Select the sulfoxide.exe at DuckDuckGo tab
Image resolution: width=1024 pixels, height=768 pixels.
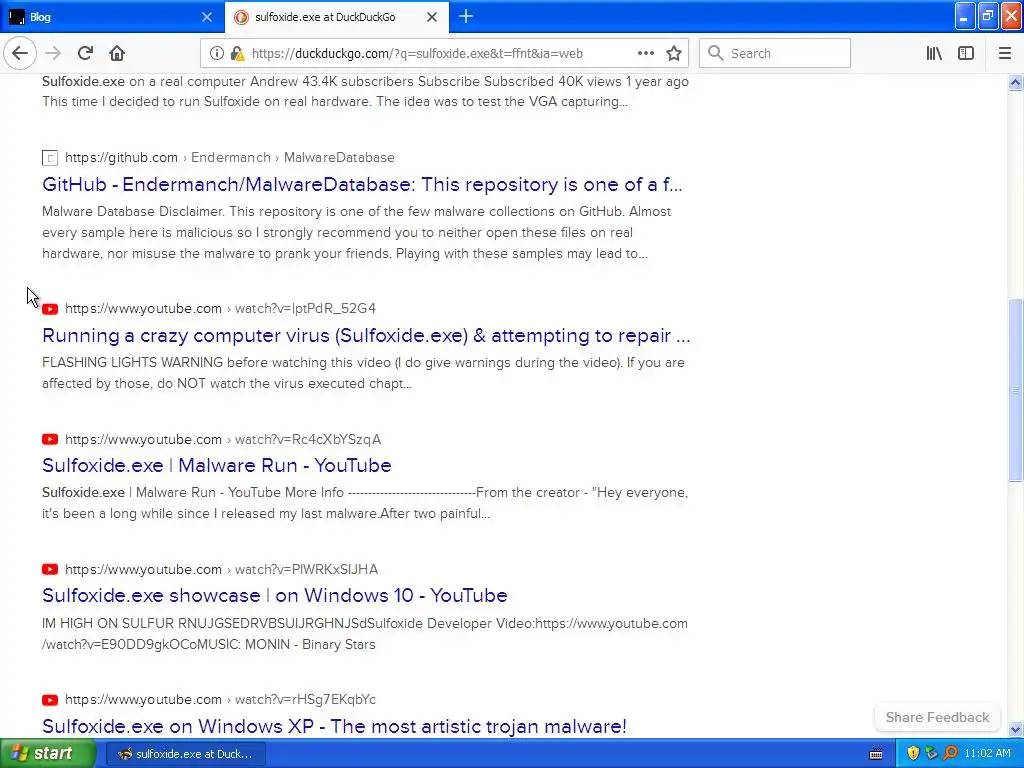pos(336,17)
